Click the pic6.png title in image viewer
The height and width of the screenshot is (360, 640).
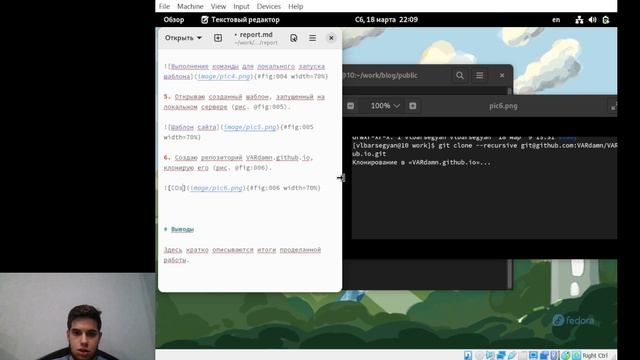[x=503, y=106]
